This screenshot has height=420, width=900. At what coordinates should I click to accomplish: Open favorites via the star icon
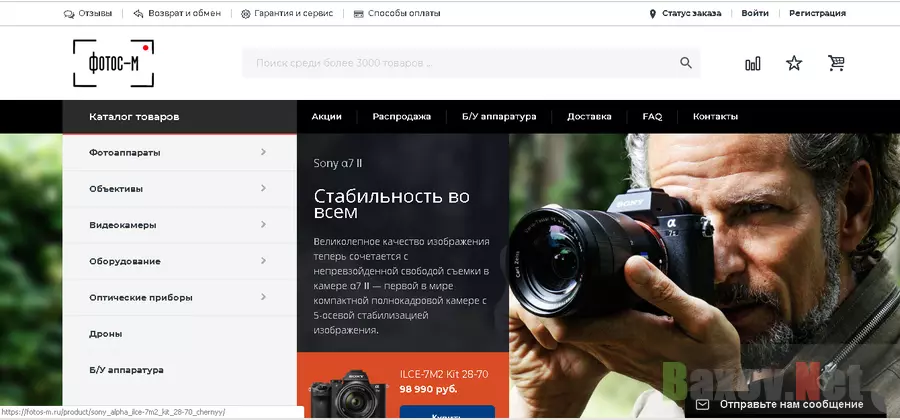pyautogui.click(x=794, y=63)
